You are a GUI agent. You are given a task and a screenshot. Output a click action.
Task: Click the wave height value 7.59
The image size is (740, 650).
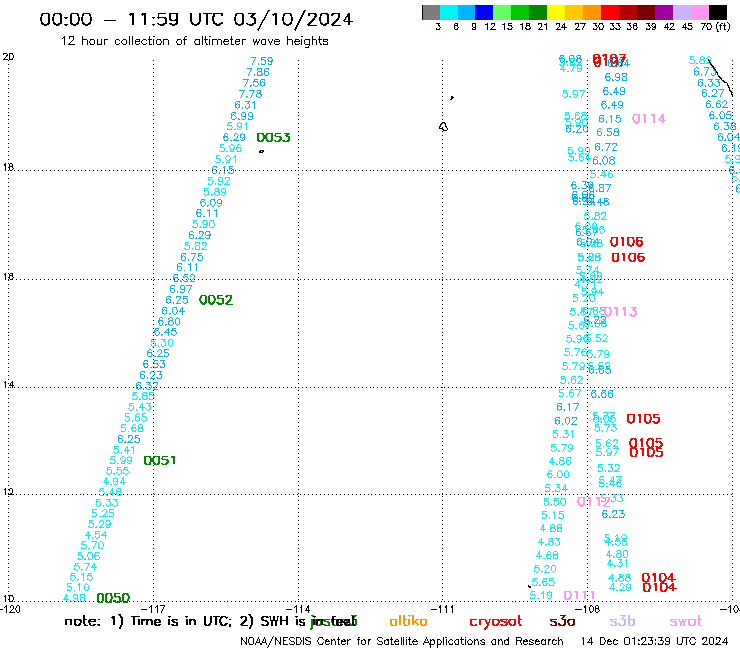point(261,61)
